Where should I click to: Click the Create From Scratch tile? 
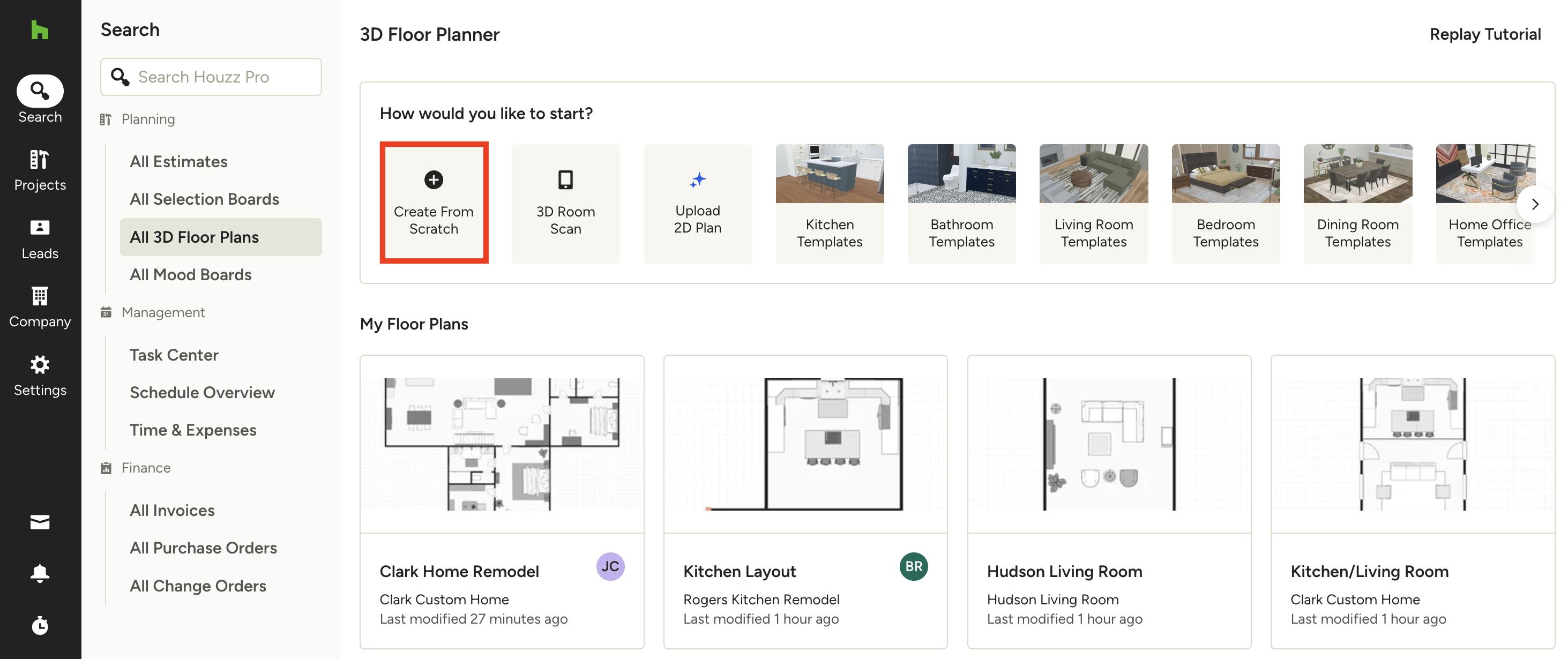point(434,203)
